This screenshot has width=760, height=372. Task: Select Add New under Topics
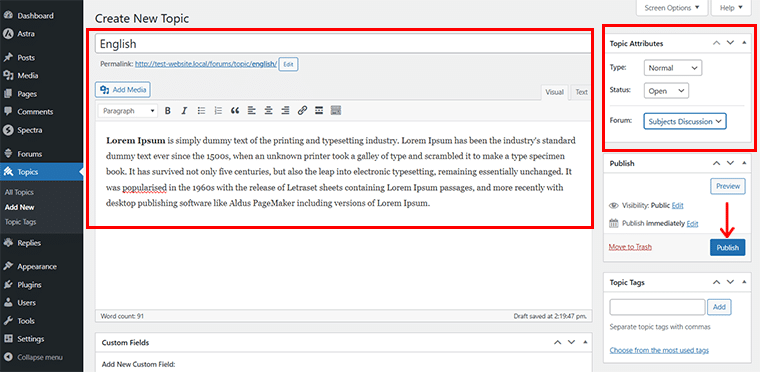(19, 207)
